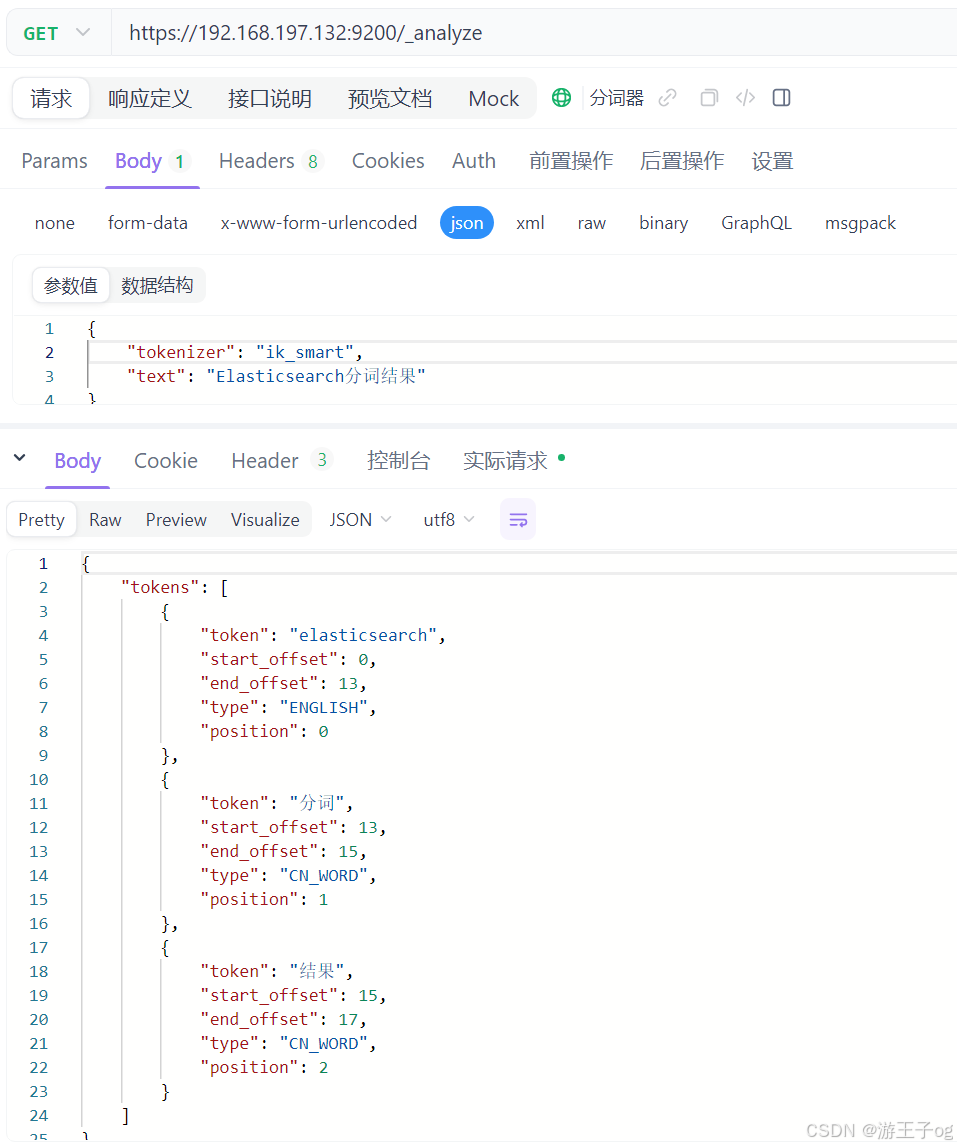
Task: Click the word-wrap icon in response toolbar
Action: coord(517,519)
